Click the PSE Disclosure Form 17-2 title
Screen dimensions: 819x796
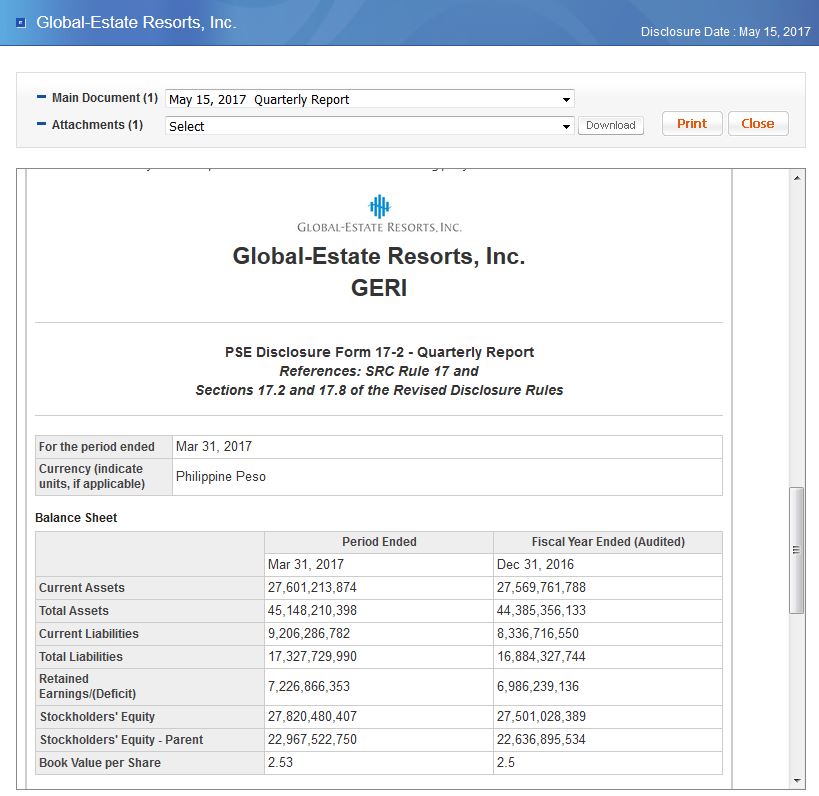pyautogui.click(x=379, y=353)
